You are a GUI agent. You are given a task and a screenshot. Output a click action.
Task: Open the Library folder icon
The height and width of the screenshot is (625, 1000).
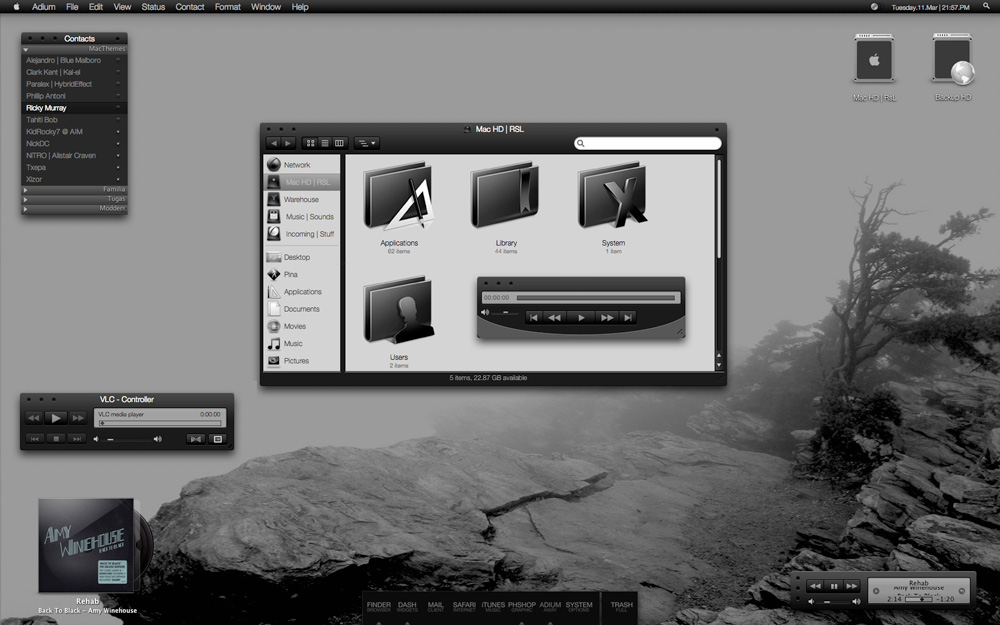[x=505, y=196]
